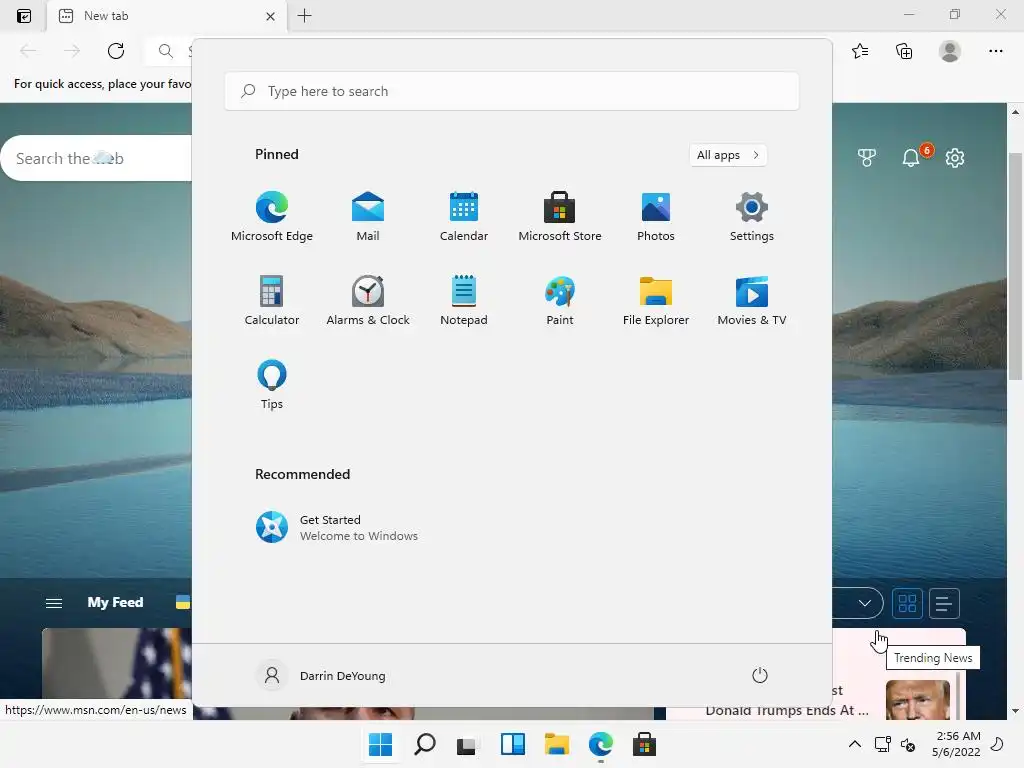Open Edge Settings and more menu
Viewport: 1024px width, 768px height.
[x=995, y=51]
